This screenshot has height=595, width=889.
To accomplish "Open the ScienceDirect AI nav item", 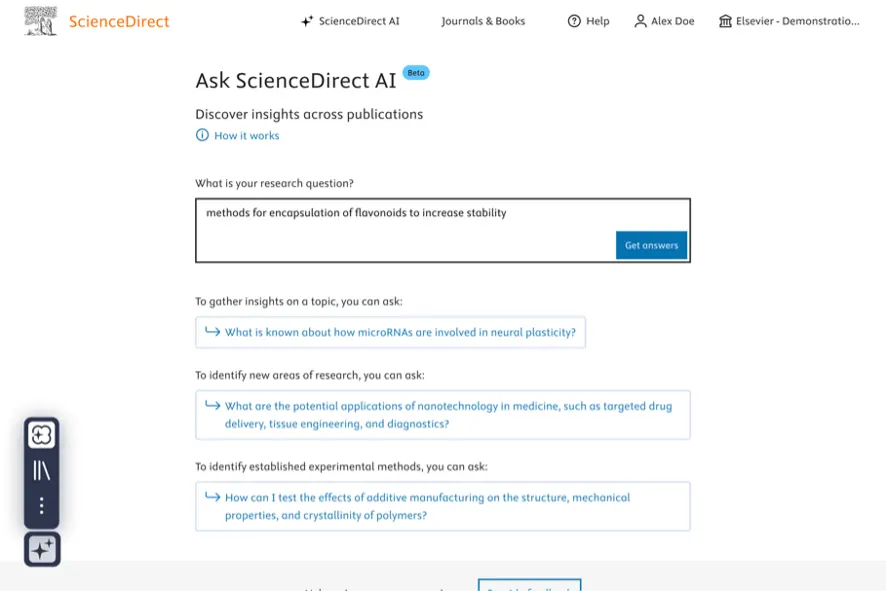I will click(x=351, y=22).
